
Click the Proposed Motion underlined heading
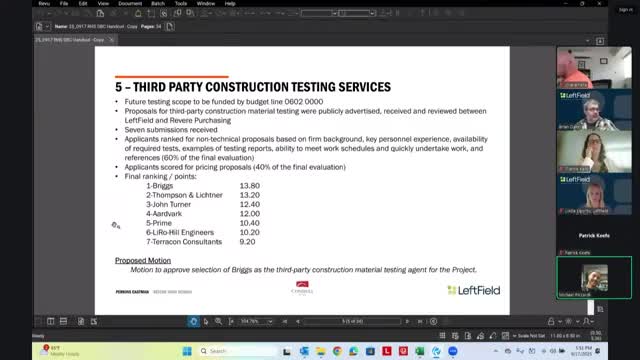coord(143,260)
